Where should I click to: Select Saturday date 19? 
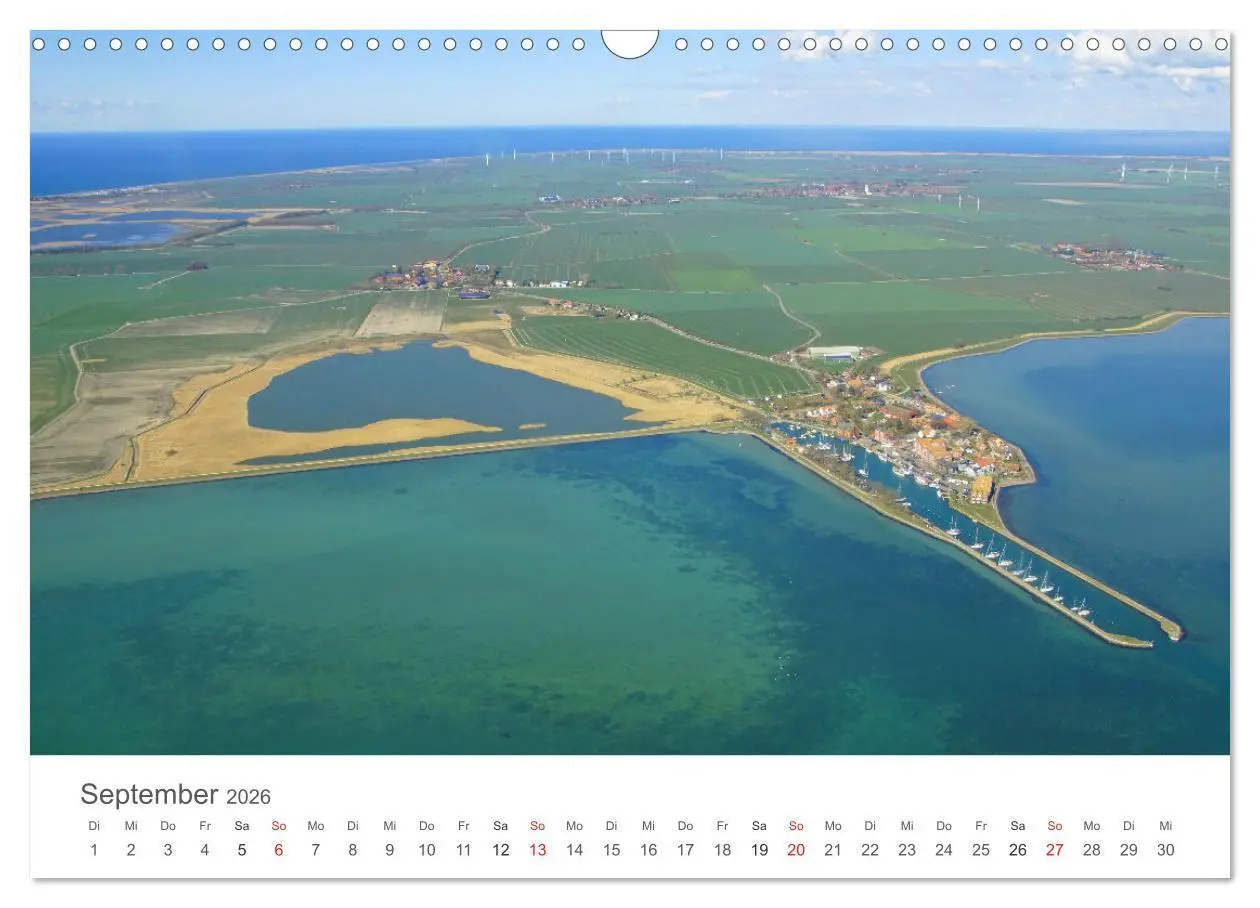[760, 850]
